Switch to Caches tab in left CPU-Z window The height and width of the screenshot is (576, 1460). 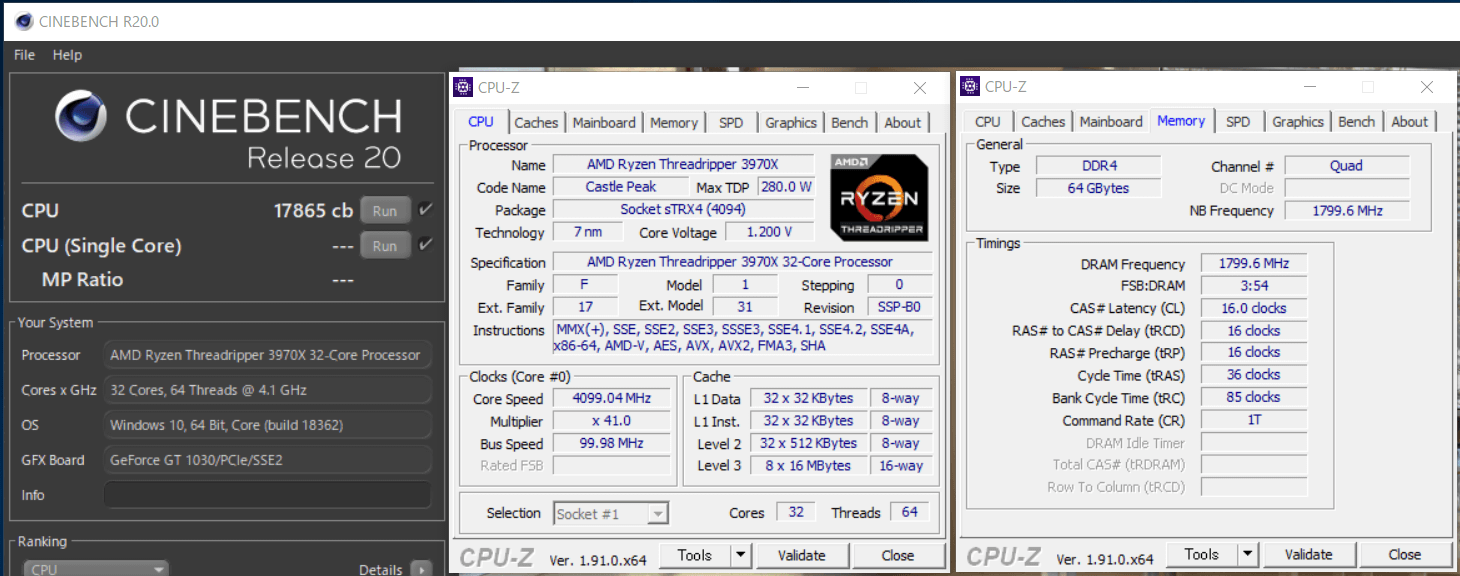coord(536,123)
